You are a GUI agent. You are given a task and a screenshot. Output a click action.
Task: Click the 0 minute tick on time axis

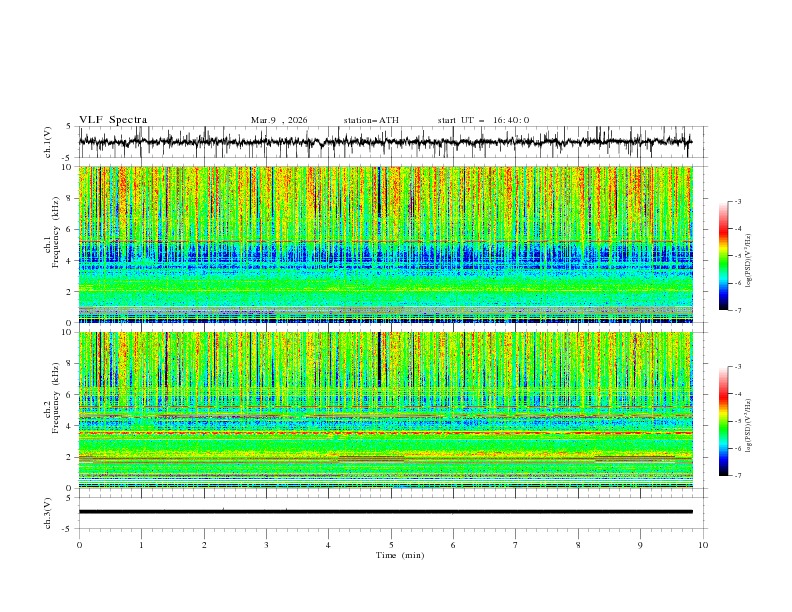pyautogui.click(x=79, y=545)
